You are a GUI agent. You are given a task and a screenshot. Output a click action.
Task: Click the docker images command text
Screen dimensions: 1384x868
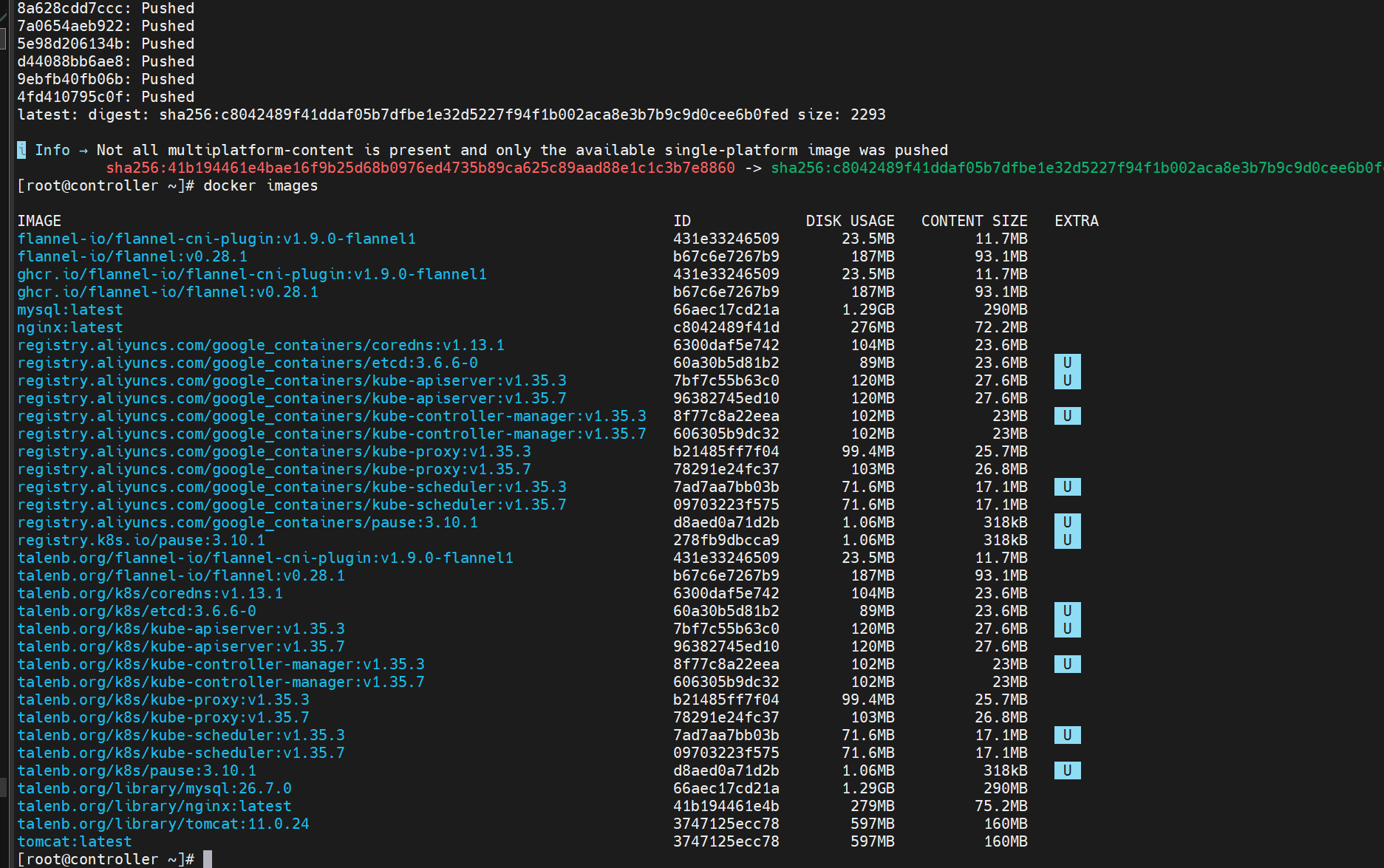260,185
